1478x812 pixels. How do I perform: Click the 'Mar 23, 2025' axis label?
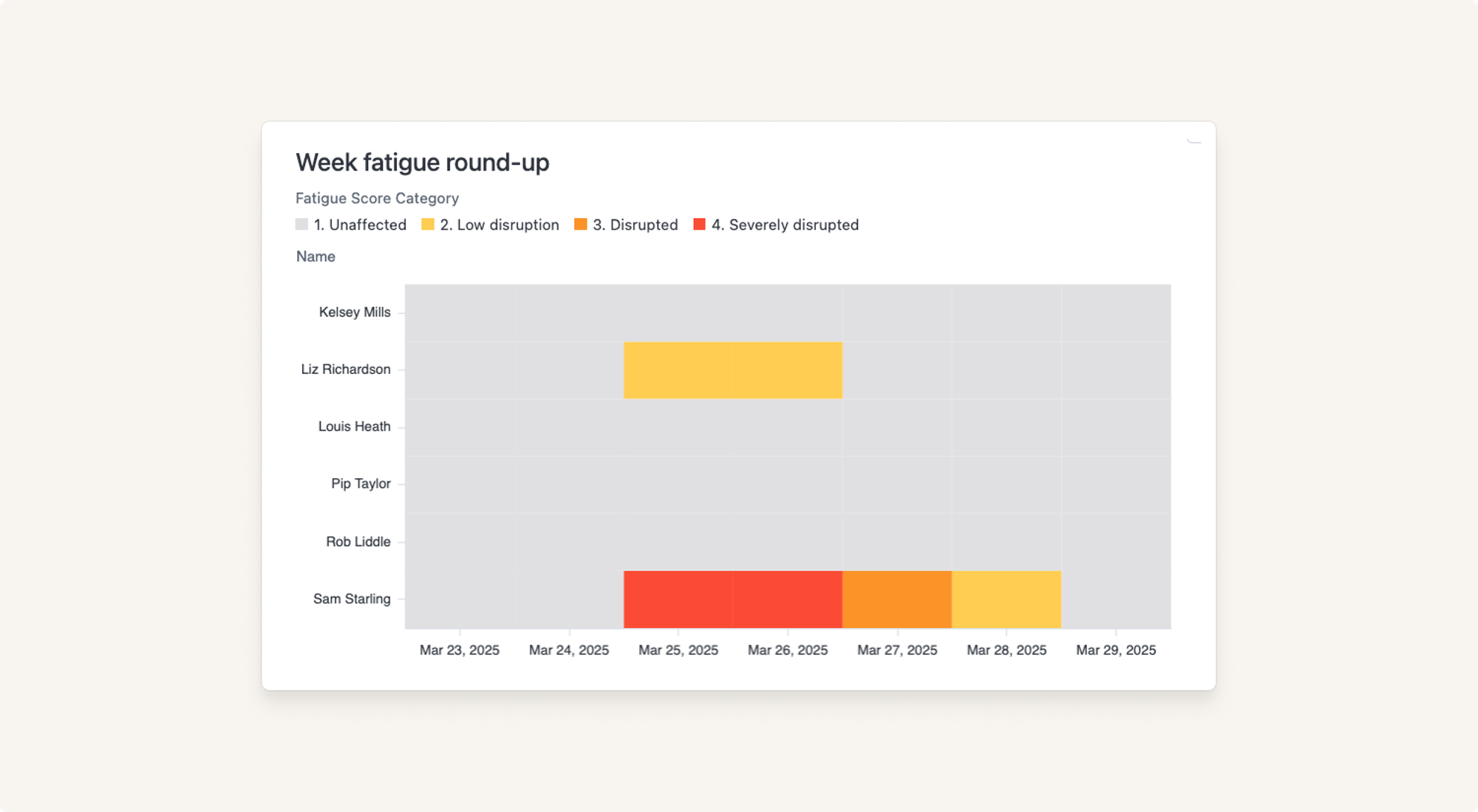(x=459, y=650)
